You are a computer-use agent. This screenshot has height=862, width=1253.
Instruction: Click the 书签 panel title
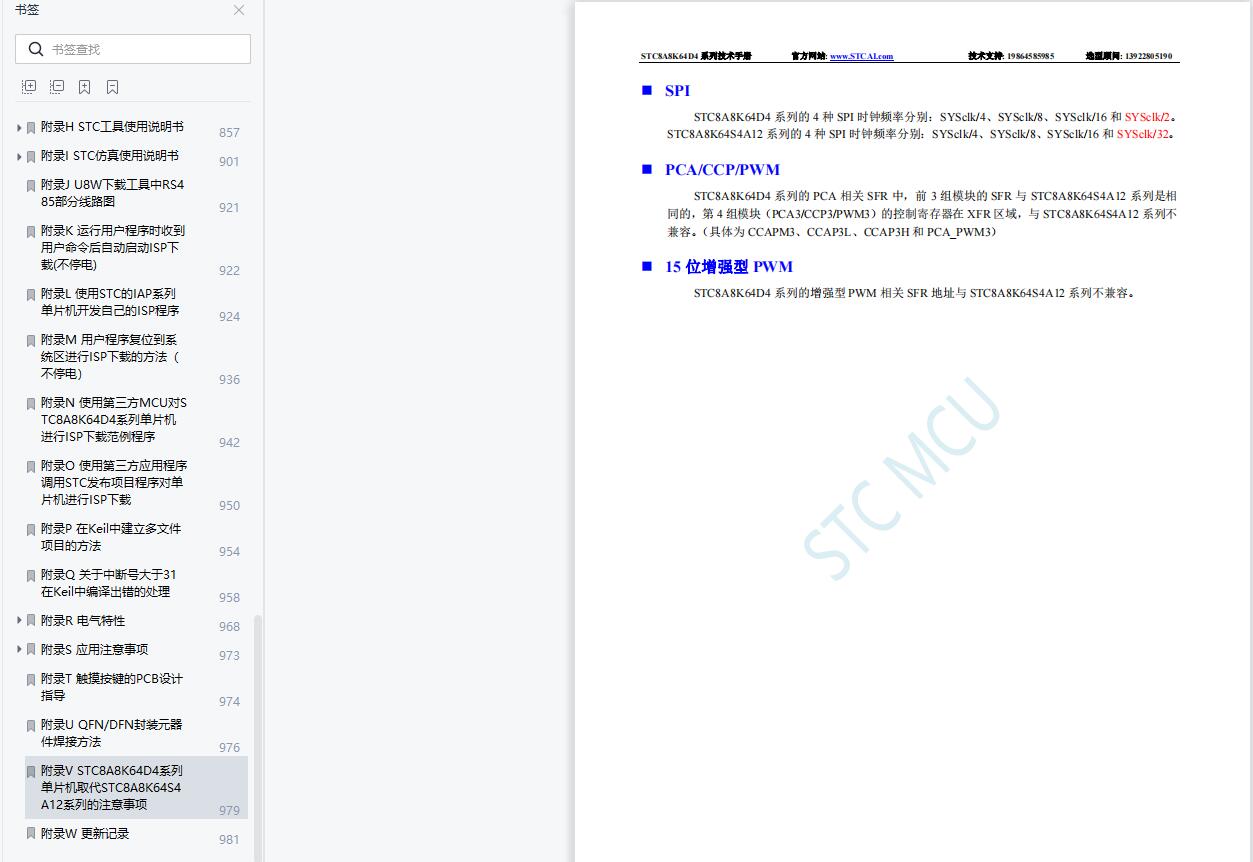(27, 10)
